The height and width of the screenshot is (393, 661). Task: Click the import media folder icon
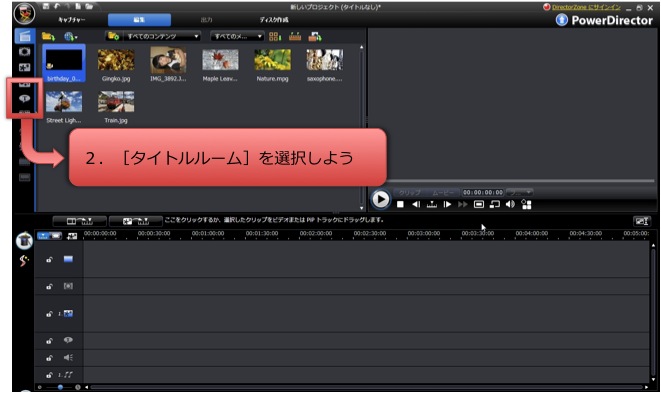(48, 37)
